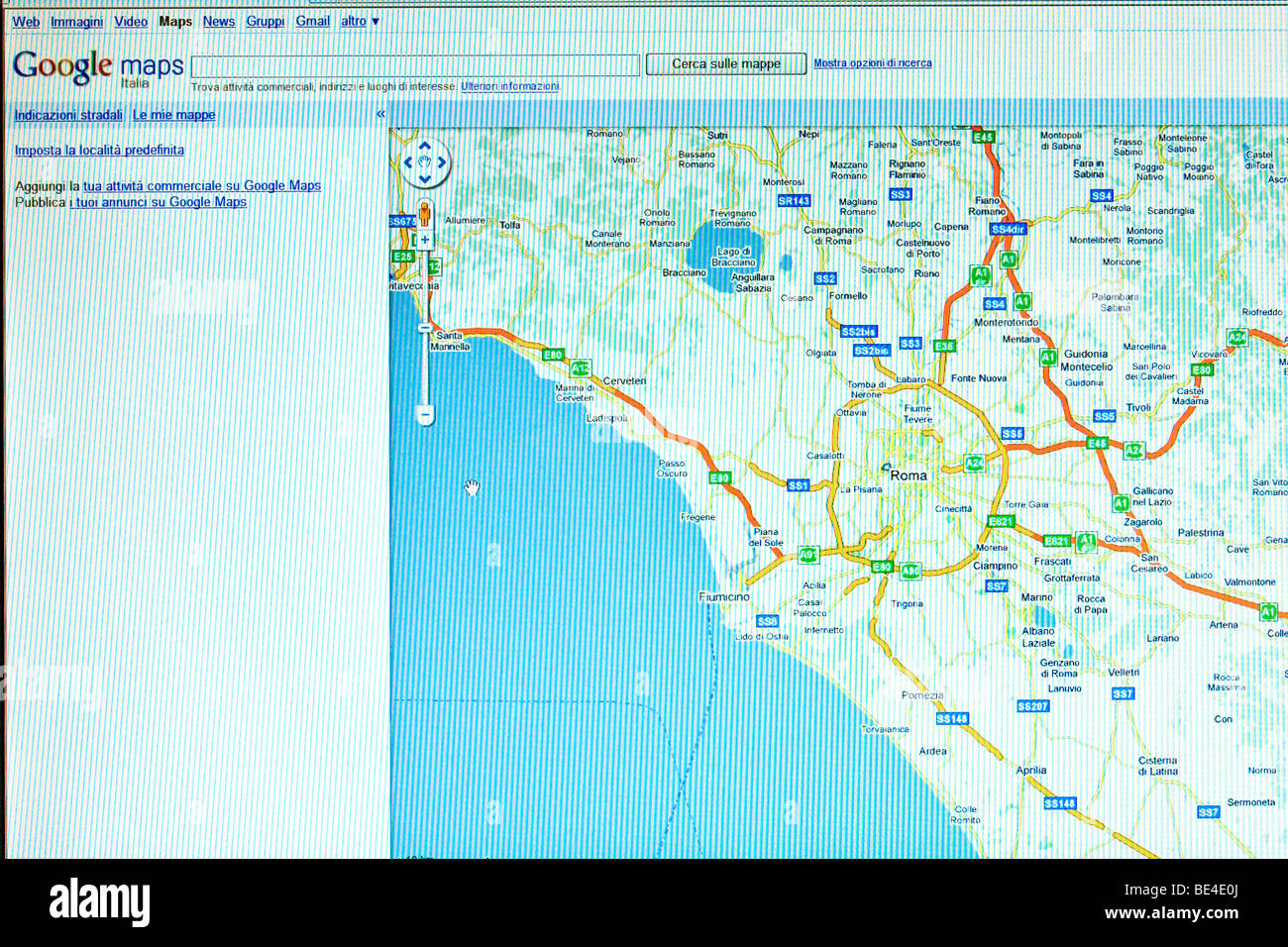The width and height of the screenshot is (1288, 947).
Task: Click the hand icon at the center of the pan control
Action: click(x=425, y=162)
